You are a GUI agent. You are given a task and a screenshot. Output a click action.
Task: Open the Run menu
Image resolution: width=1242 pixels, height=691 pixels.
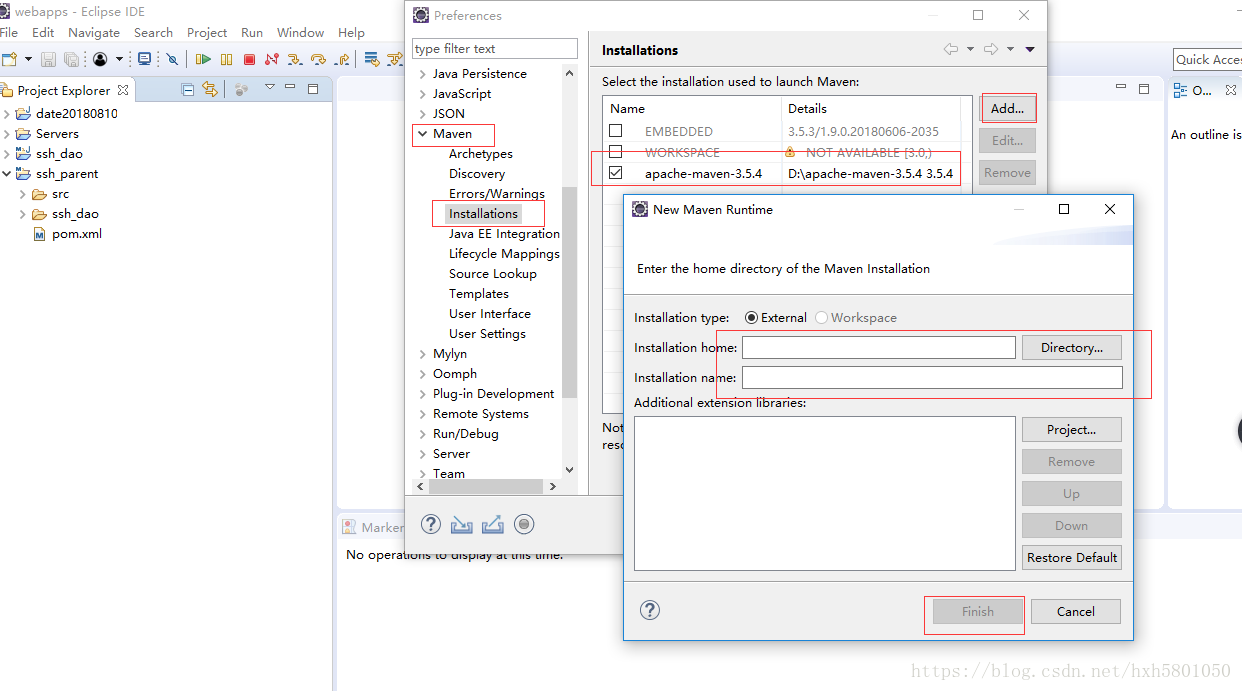click(x=252, y=33)
